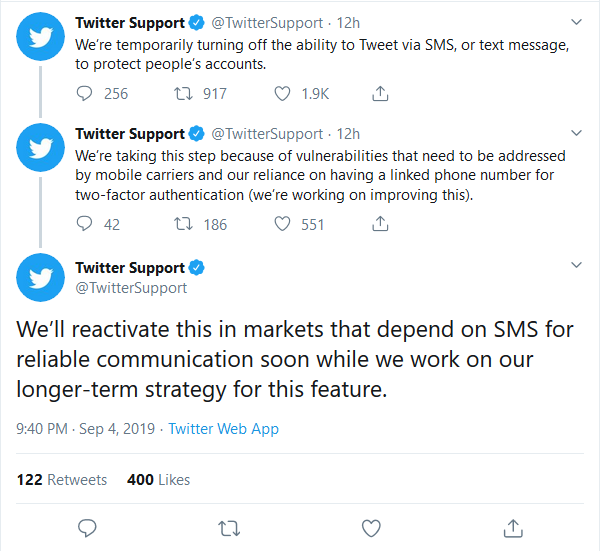
Task: Share the first tweet about SMS
Action: pyautogui.click(x=380, y=94)
